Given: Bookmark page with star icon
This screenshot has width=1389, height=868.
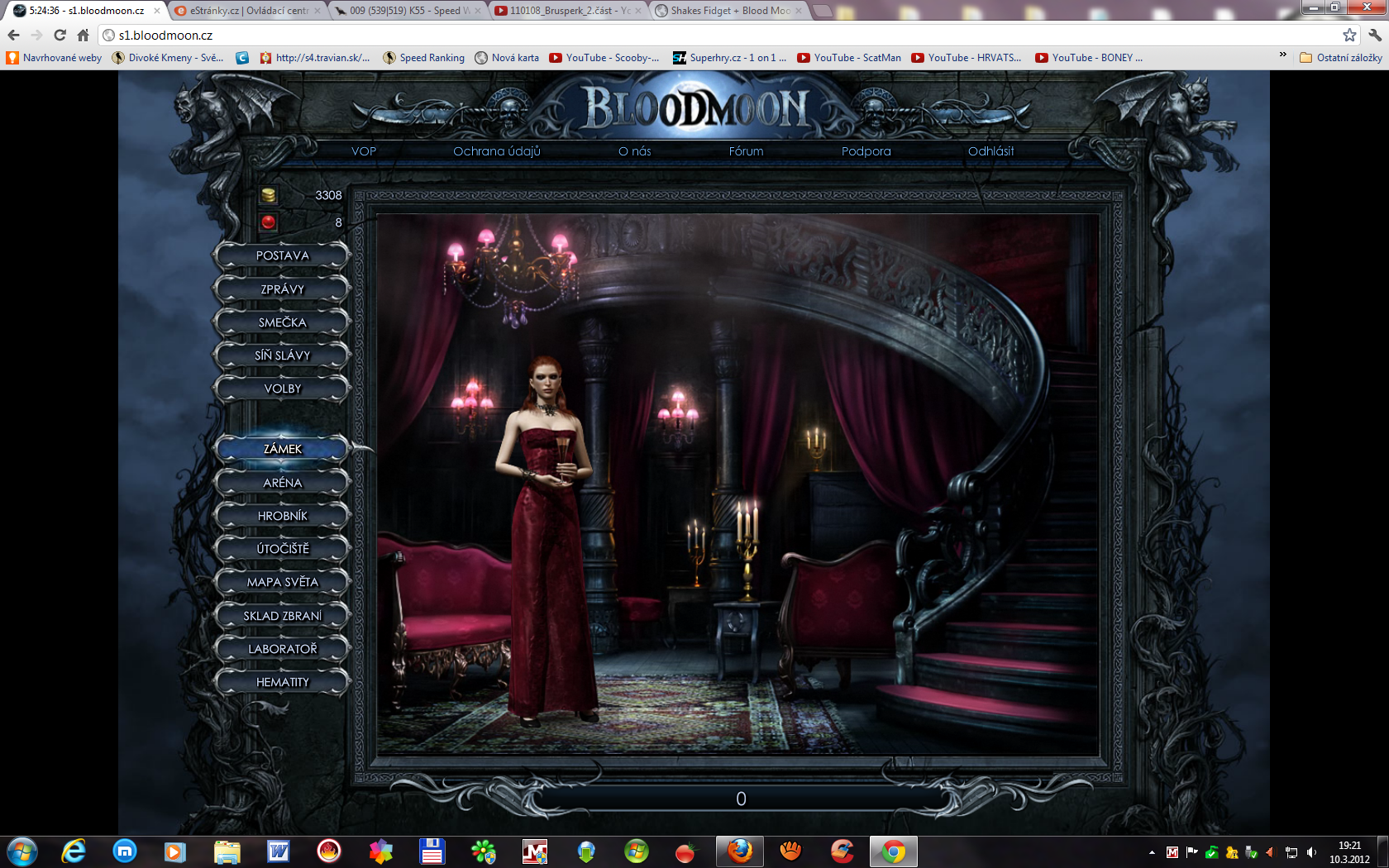Looking at the screenshot, I should coord(1349,35).
